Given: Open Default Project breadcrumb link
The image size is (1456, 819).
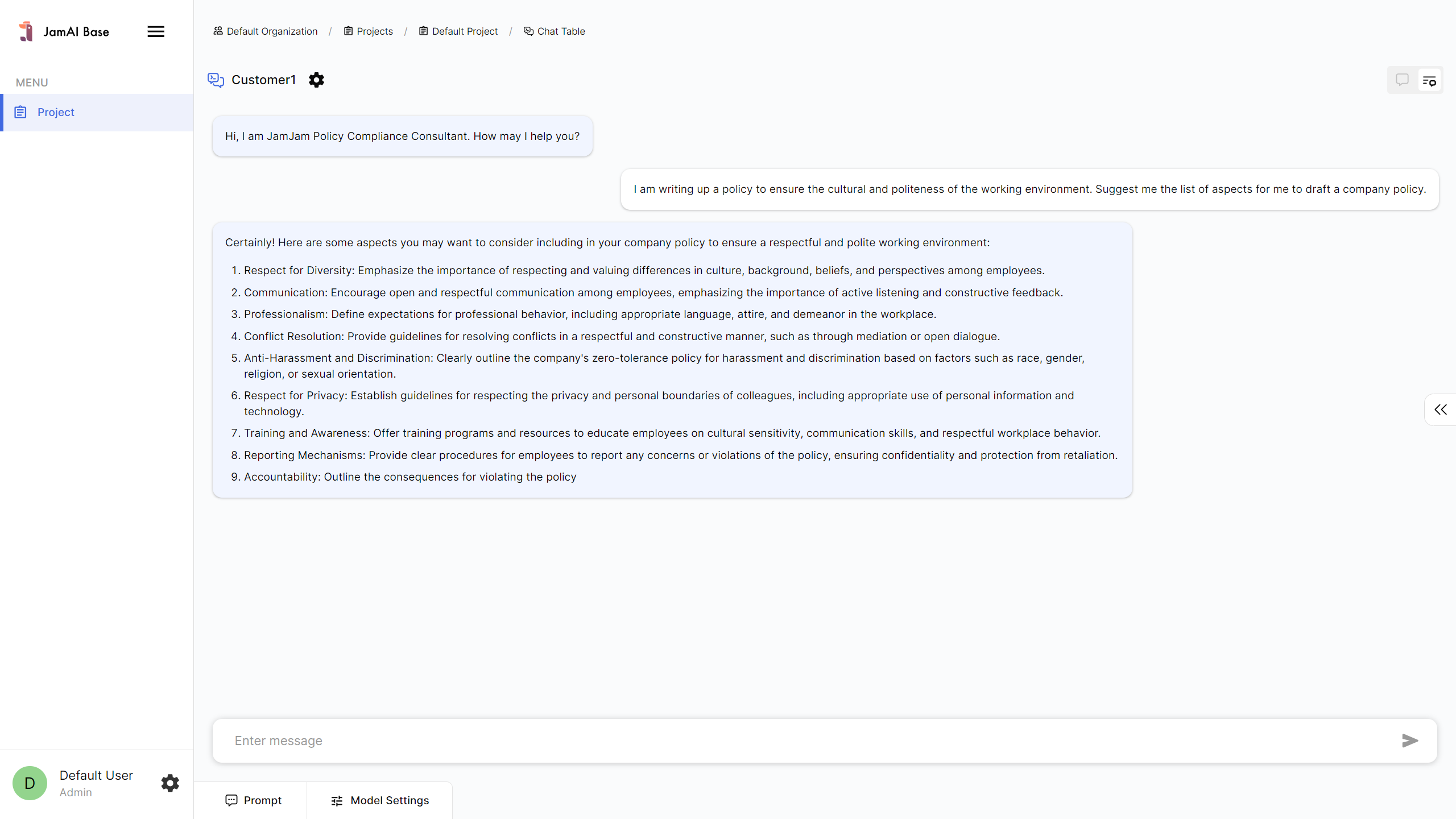Looking at the screenshot, I should 458,31.
